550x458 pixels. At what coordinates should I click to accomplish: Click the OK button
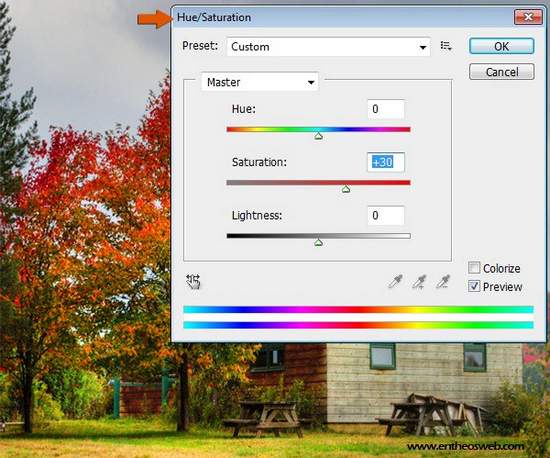[x=502, y=46]
